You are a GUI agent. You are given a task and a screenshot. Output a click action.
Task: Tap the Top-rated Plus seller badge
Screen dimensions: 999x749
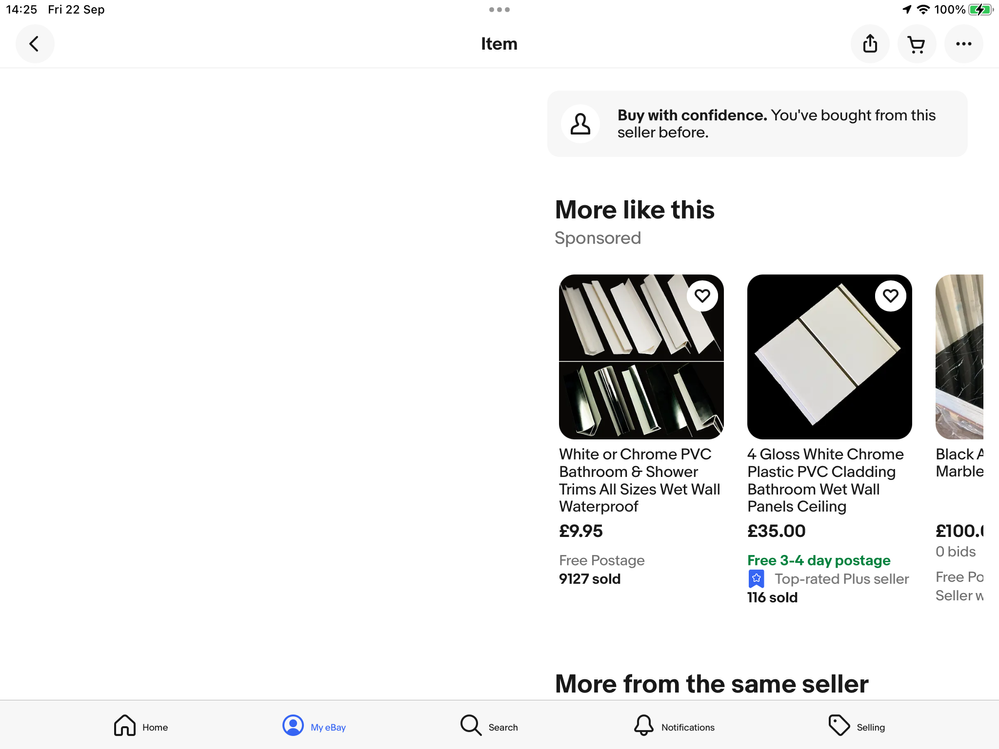tap(757, 579)
